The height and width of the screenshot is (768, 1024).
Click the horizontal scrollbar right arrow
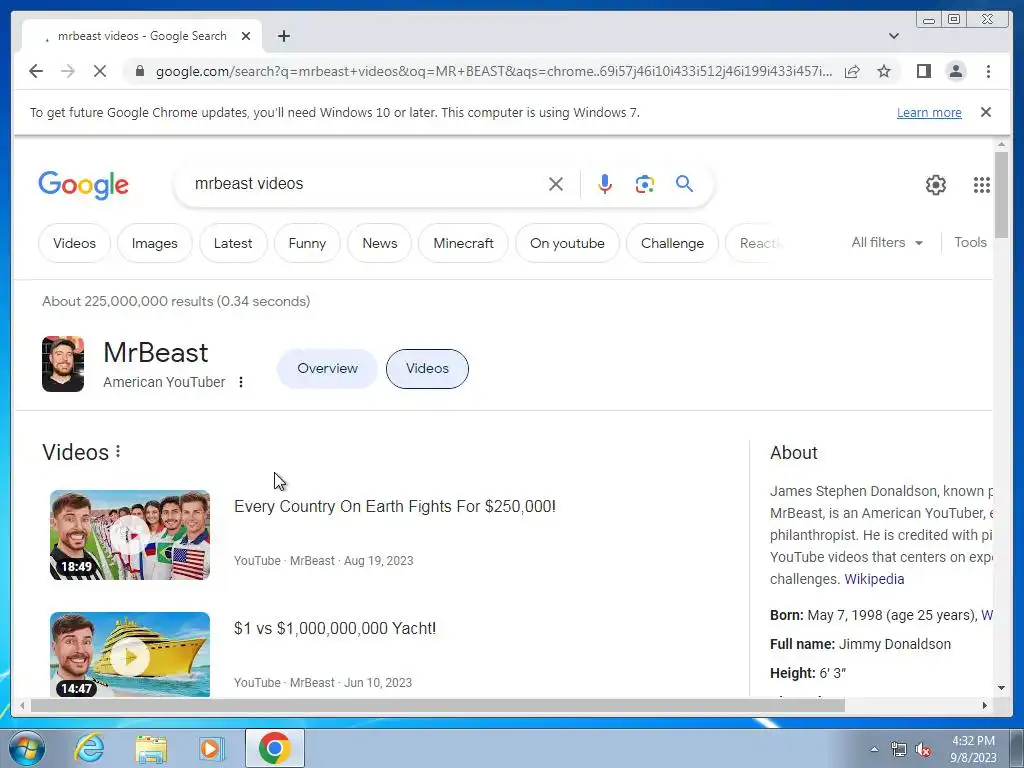point(985,705)
